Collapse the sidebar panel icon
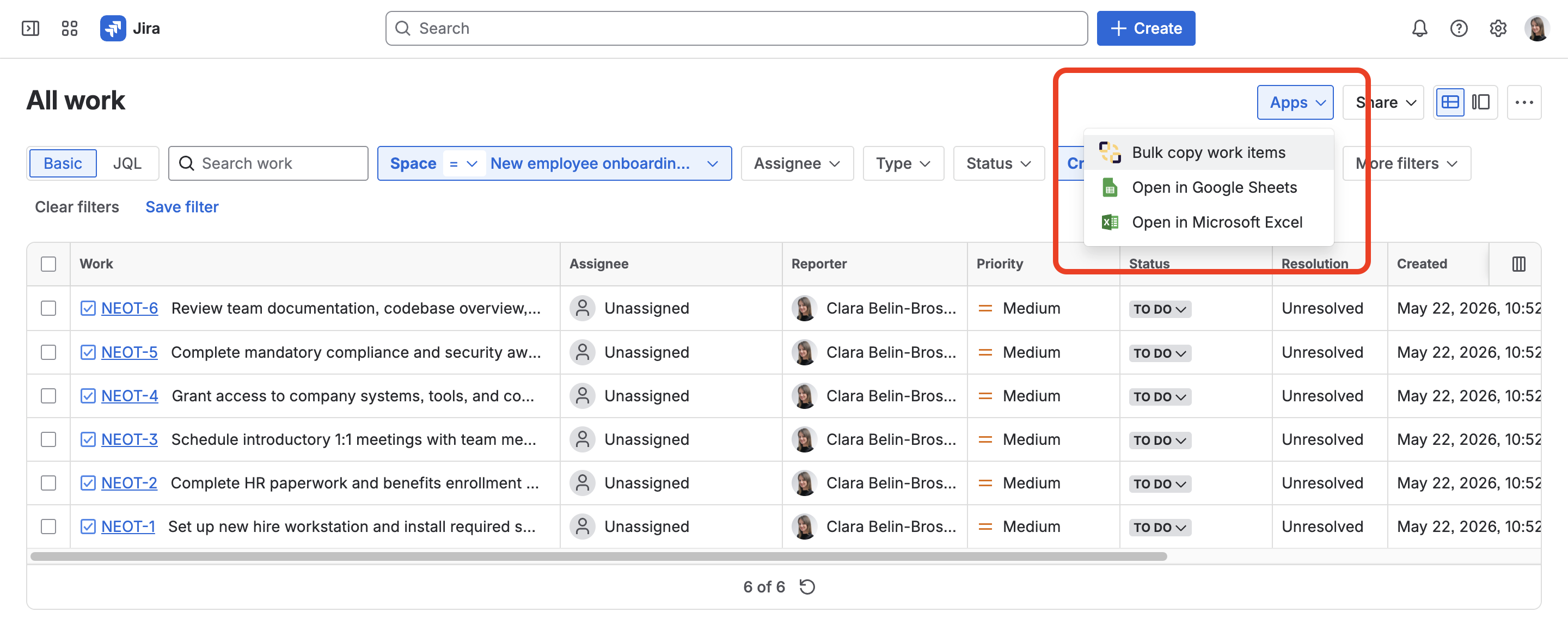The width and height of the screenshot is (1568, 624). pos(30,28)
